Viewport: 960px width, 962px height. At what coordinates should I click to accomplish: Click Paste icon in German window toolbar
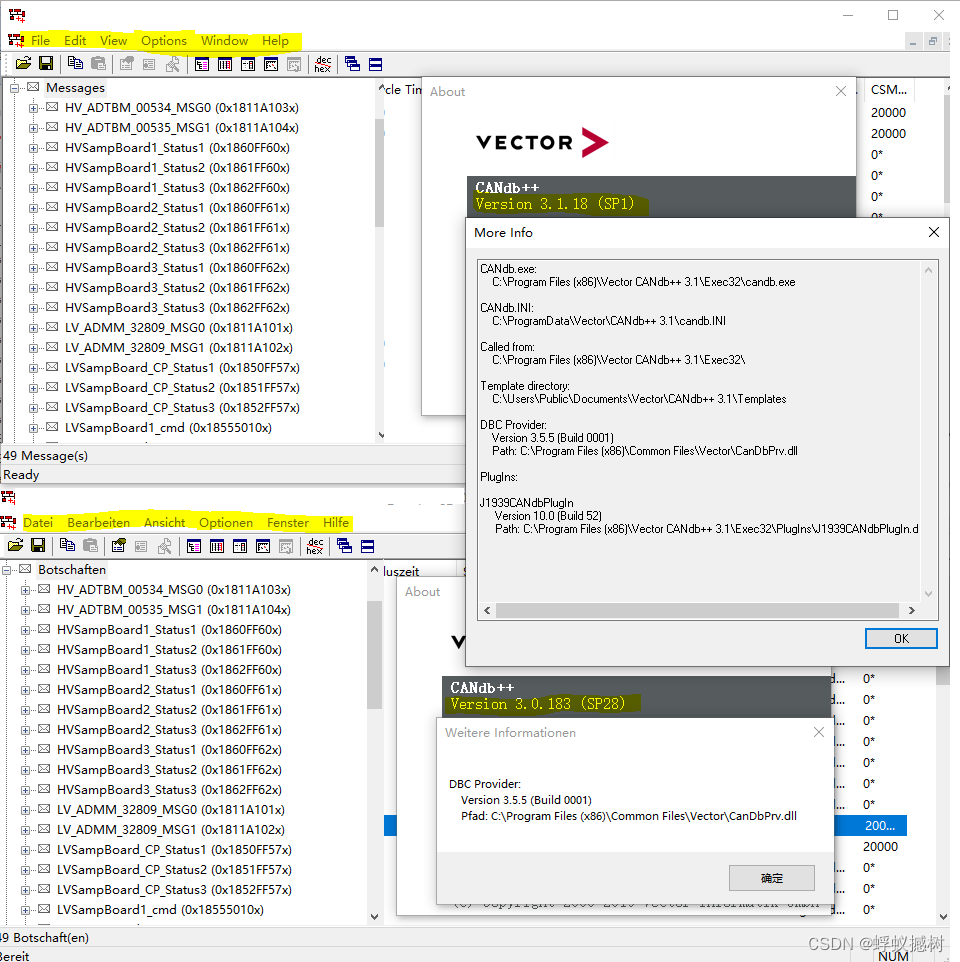pos(90,545)
